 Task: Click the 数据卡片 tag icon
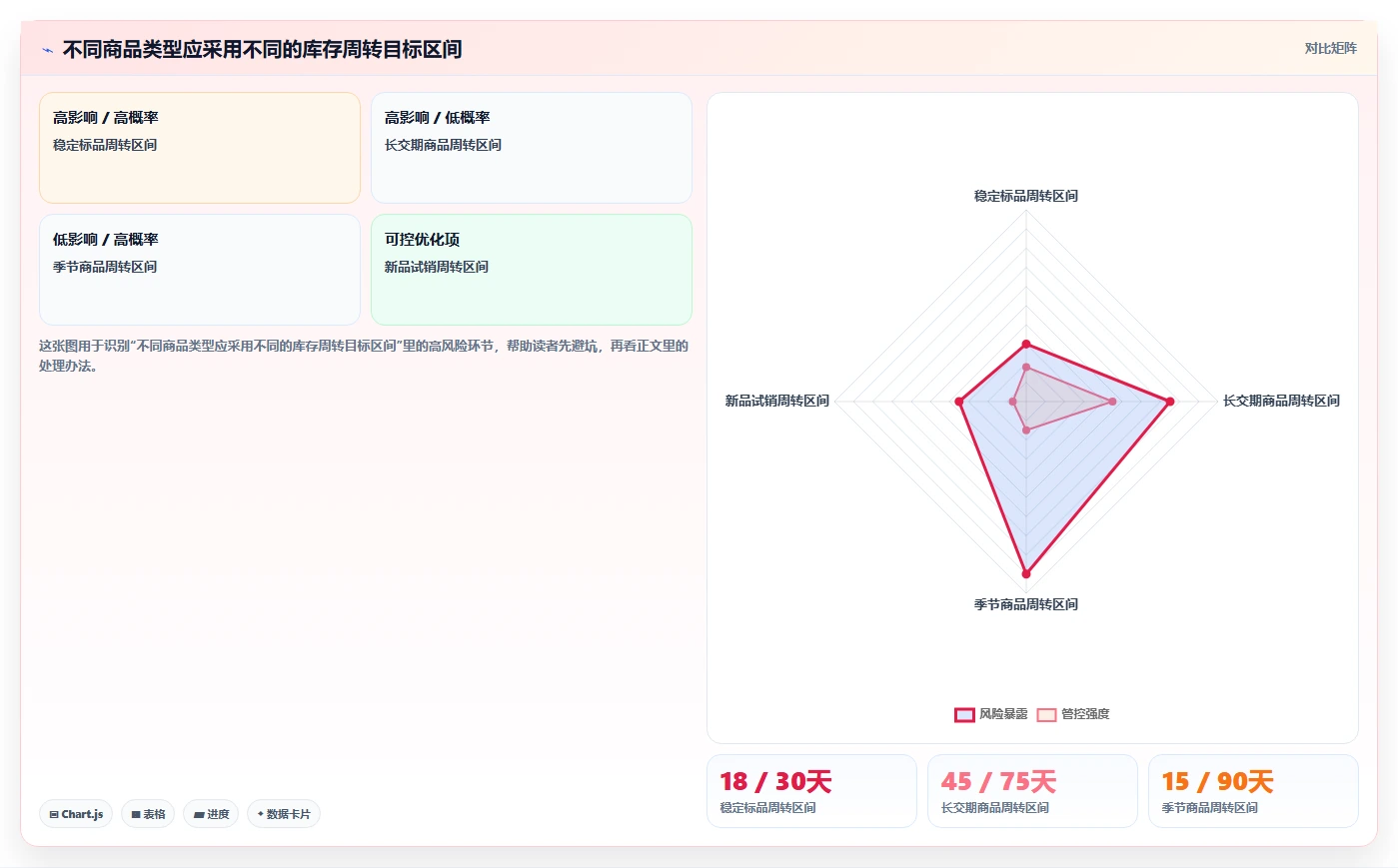tap(261, 814)
